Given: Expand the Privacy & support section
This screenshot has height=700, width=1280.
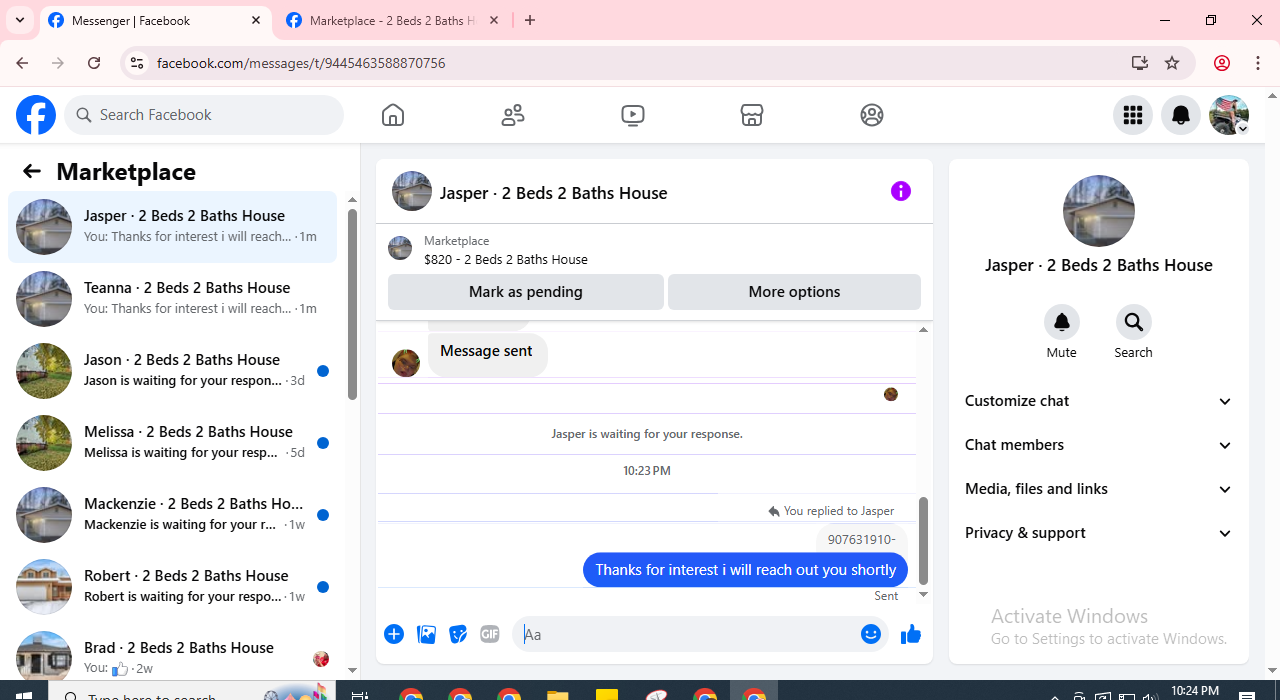Looking at the screenshot, I should (x=1098, y=533).
